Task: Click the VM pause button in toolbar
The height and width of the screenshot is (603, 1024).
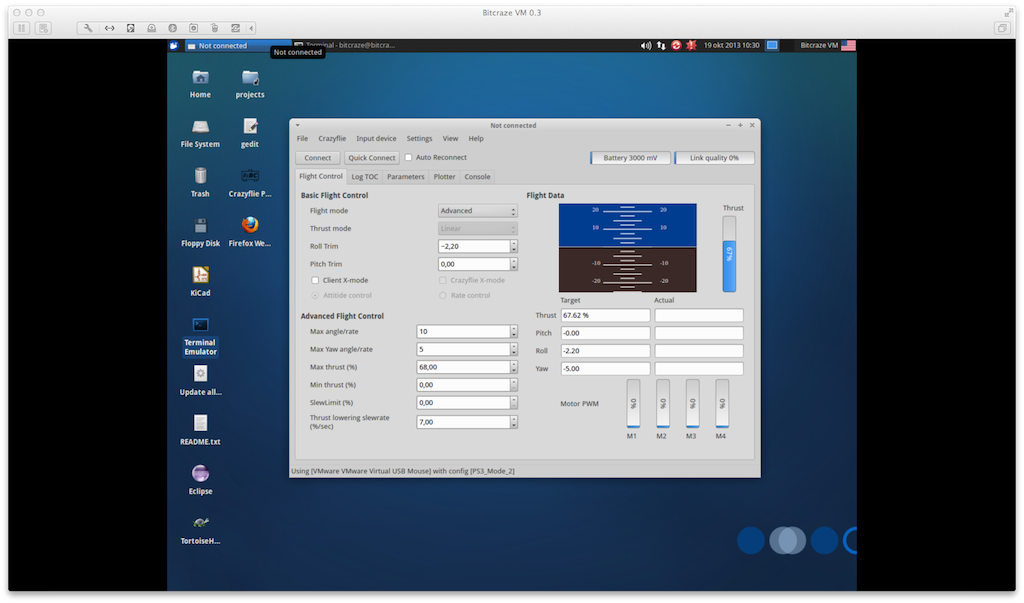Action: click(x=22, y=28)
